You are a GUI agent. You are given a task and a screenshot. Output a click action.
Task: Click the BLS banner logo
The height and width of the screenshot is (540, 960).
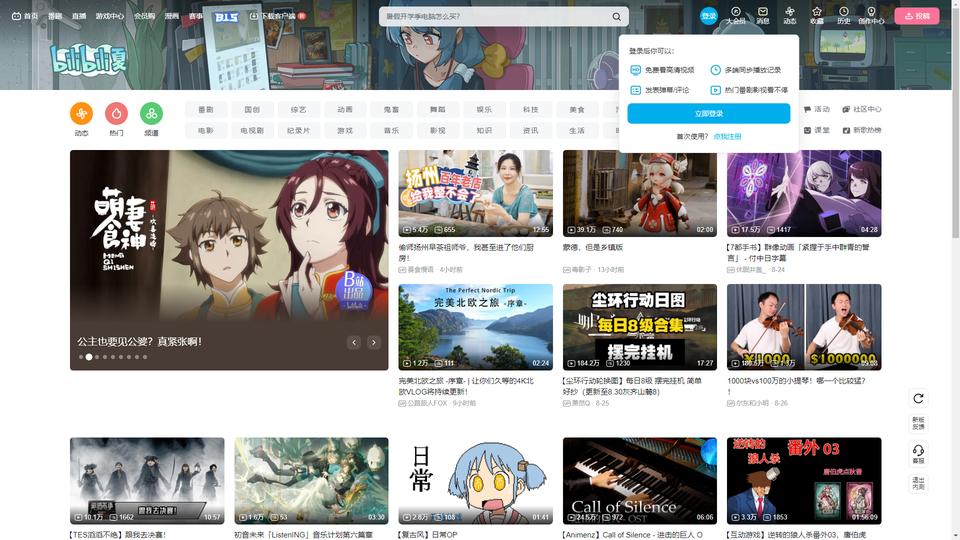pos(227,17)
